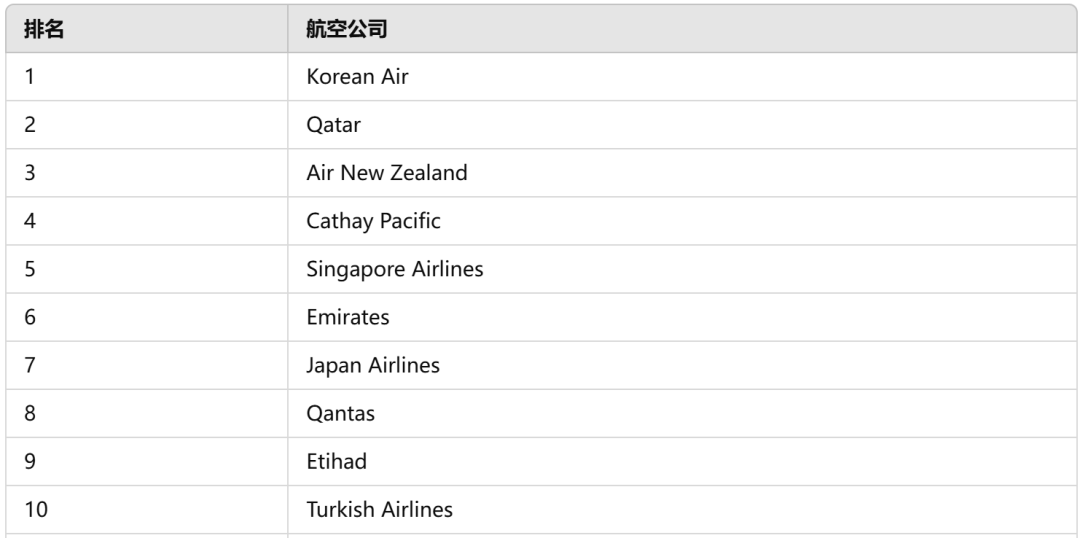Select the Korean Air cell
Viewport: 1080px width, 538px height.
click(682, 76)
